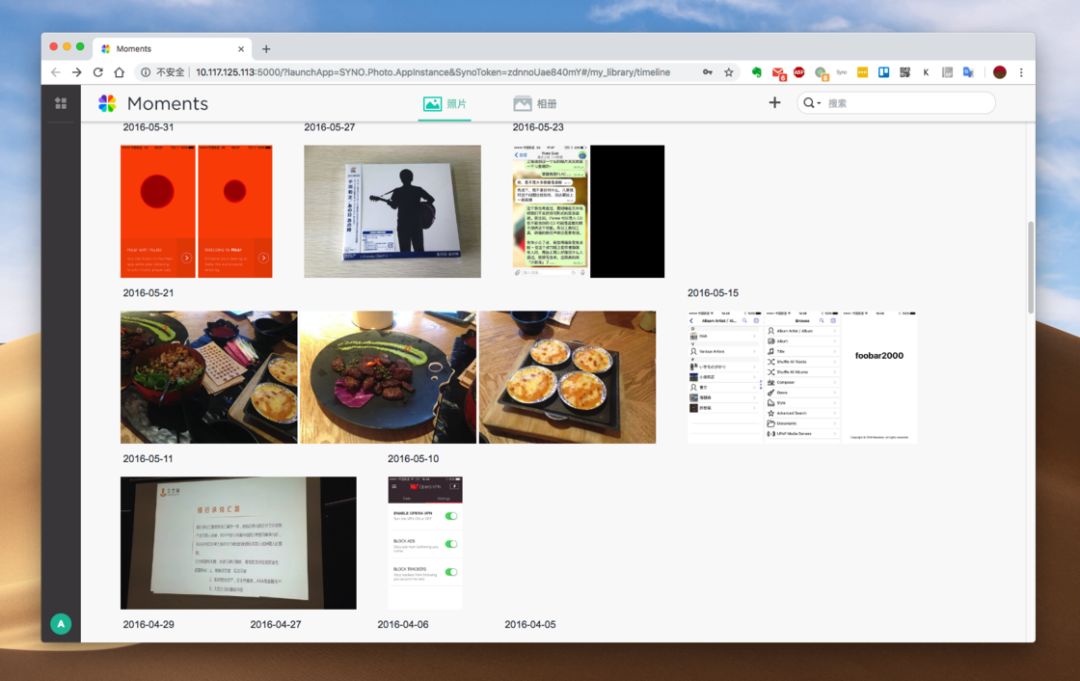Image resolution: width=1080 pixels, height=681 pixels.
Task: Open the user account avatar 'A'
Action: click(x=61, y=624)
